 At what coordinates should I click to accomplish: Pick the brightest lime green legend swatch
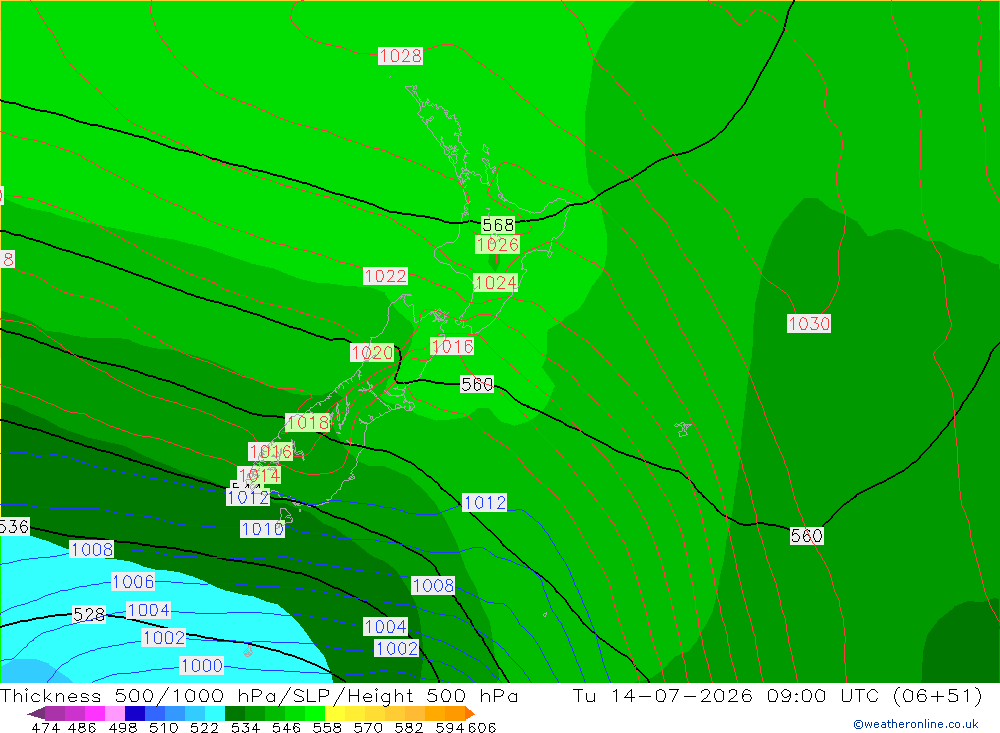[x=315, y=713]
